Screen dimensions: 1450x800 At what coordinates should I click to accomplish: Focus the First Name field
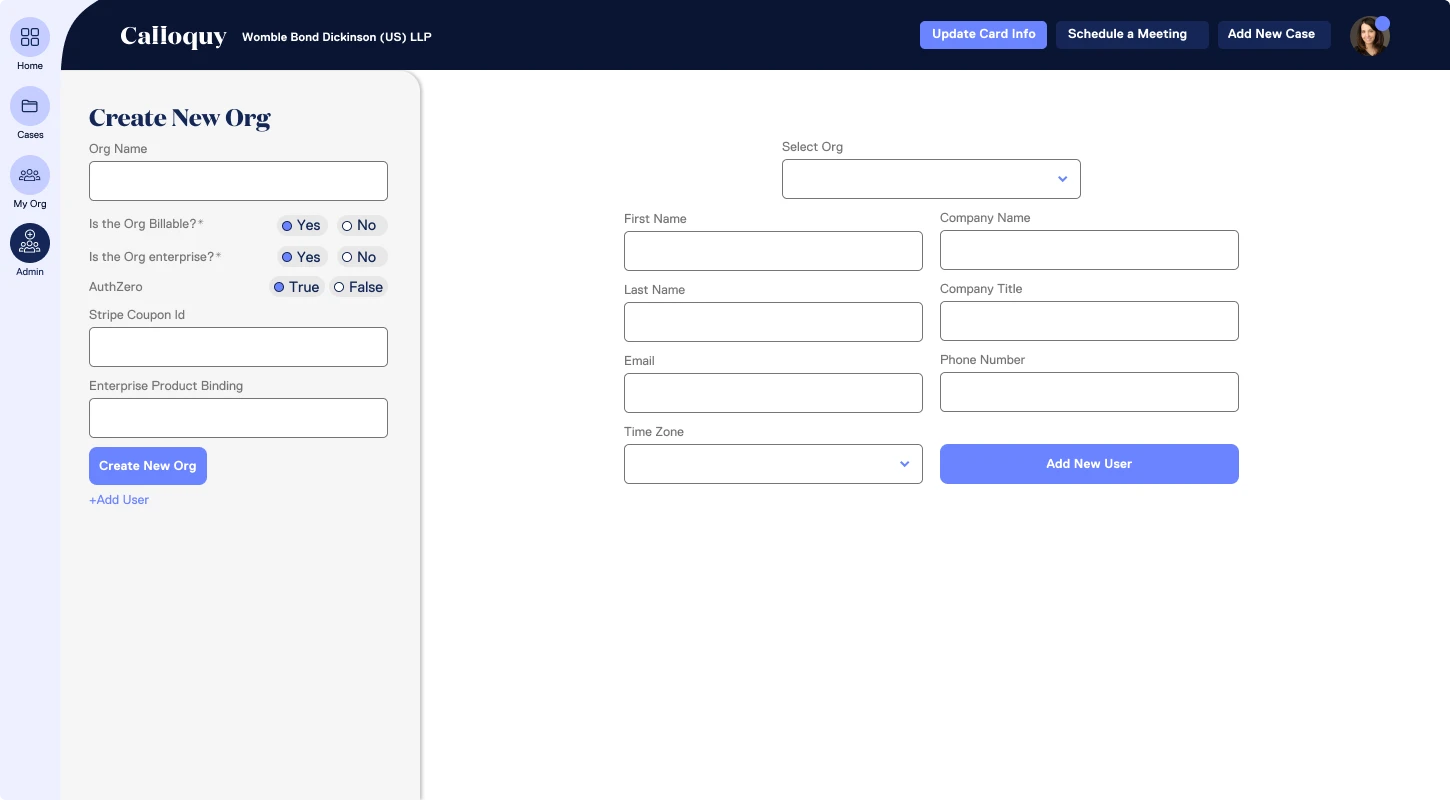pyautogui.click(x=773, y=251)
